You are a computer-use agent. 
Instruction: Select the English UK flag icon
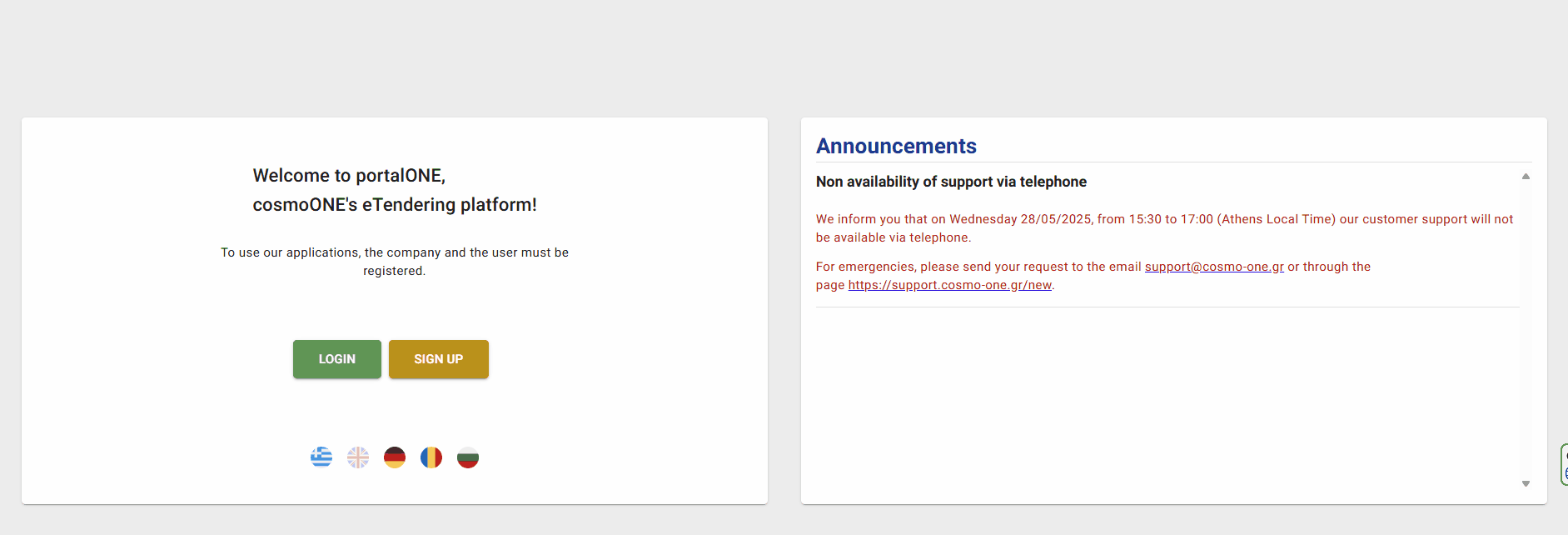click(358, 457)
